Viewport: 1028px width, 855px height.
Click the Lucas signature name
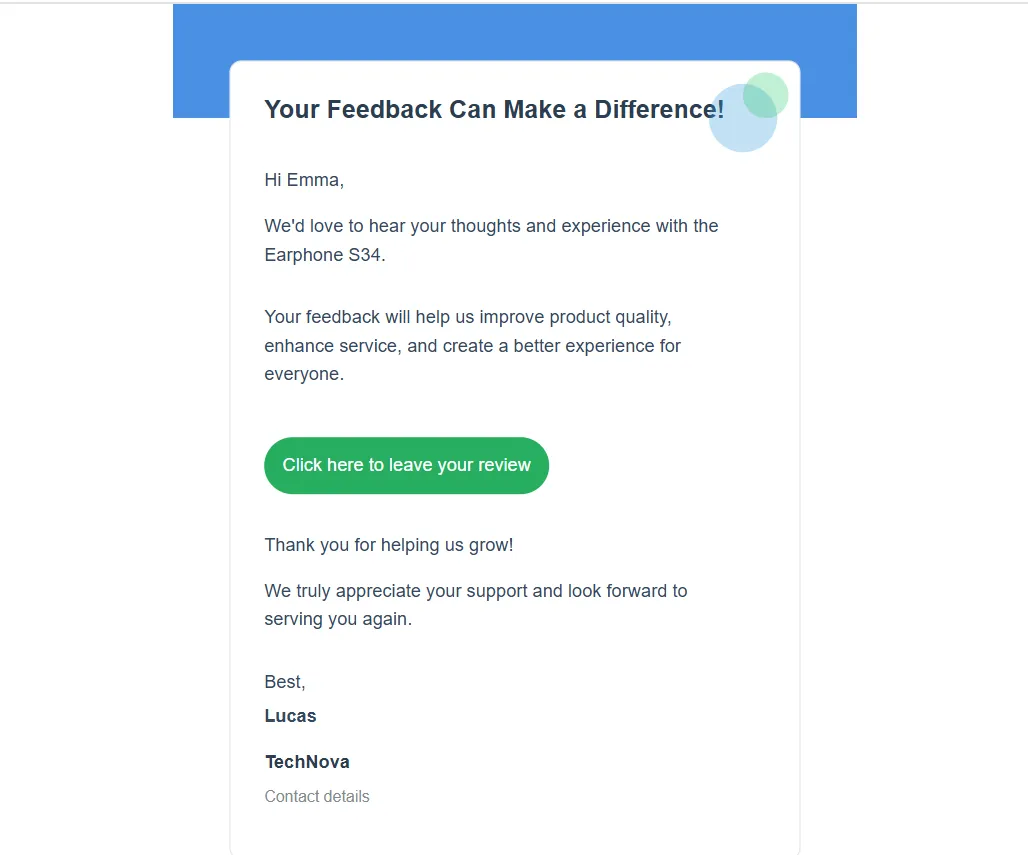coord(290,715)
